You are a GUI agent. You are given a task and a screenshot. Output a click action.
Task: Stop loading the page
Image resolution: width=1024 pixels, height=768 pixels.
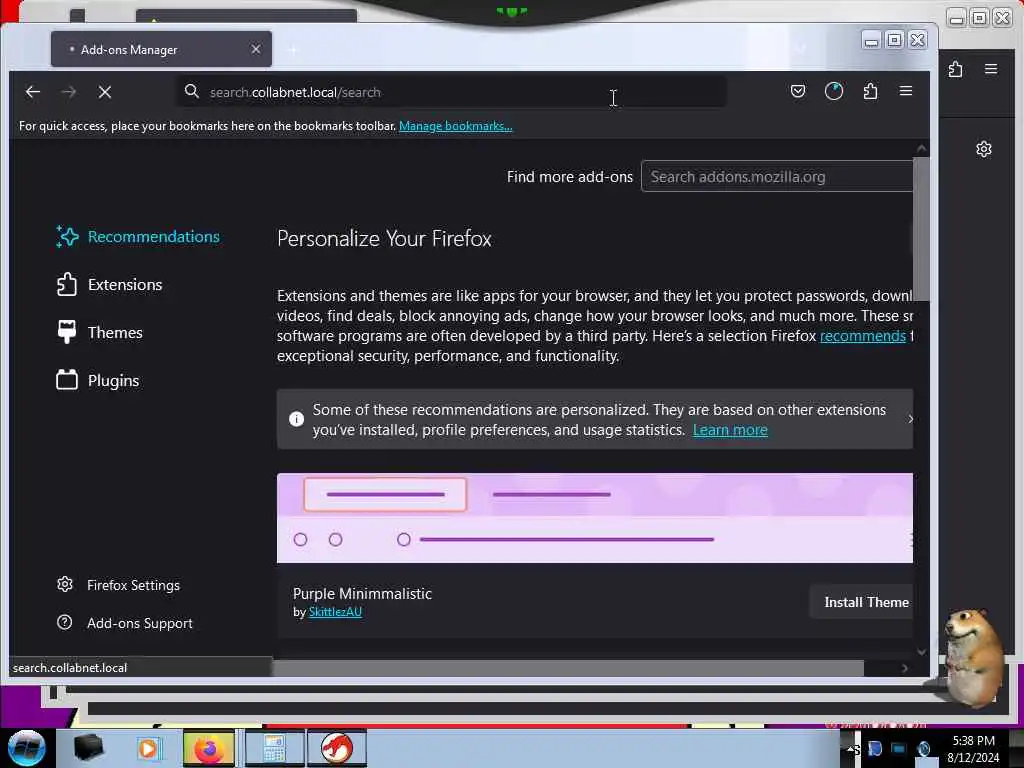104,92
